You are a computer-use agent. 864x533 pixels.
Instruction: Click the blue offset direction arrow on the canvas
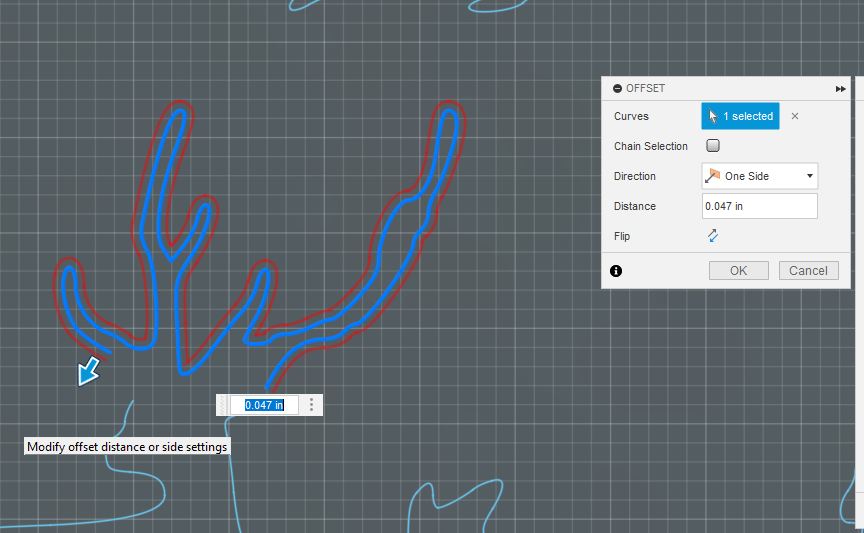[x=88, y=371]
